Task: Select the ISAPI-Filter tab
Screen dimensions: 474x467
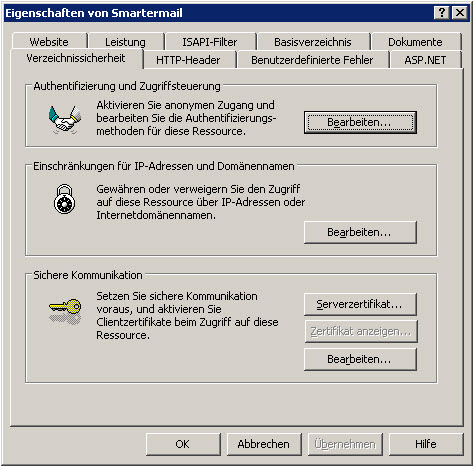Action: tap(210, 42)
